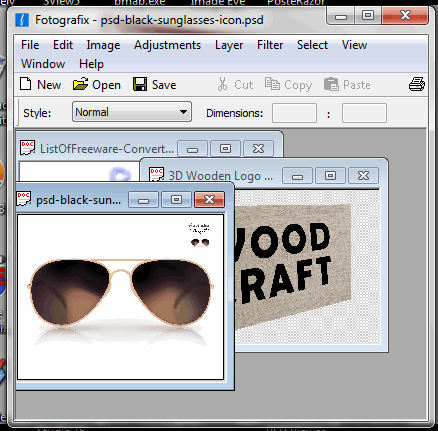Image resolution: width=438 pixels, height=431 pixels.
Task: Close the 3D Wooden Logo window
Action: (363, 176)
